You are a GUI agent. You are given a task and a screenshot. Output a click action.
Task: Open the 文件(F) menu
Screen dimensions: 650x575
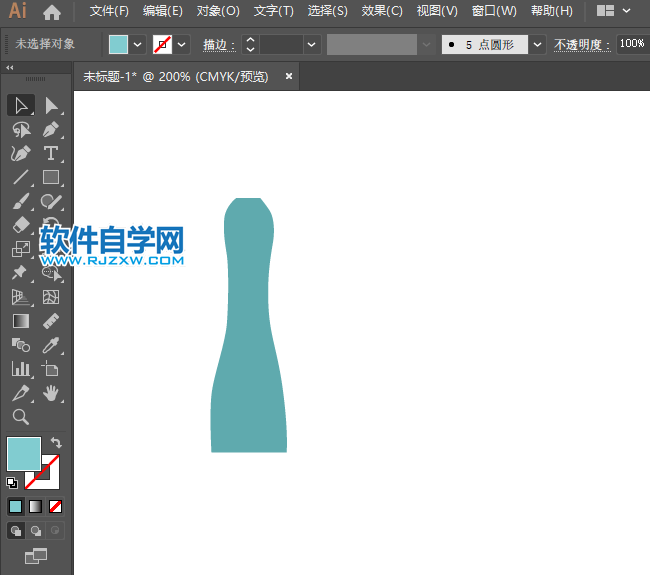109,11
